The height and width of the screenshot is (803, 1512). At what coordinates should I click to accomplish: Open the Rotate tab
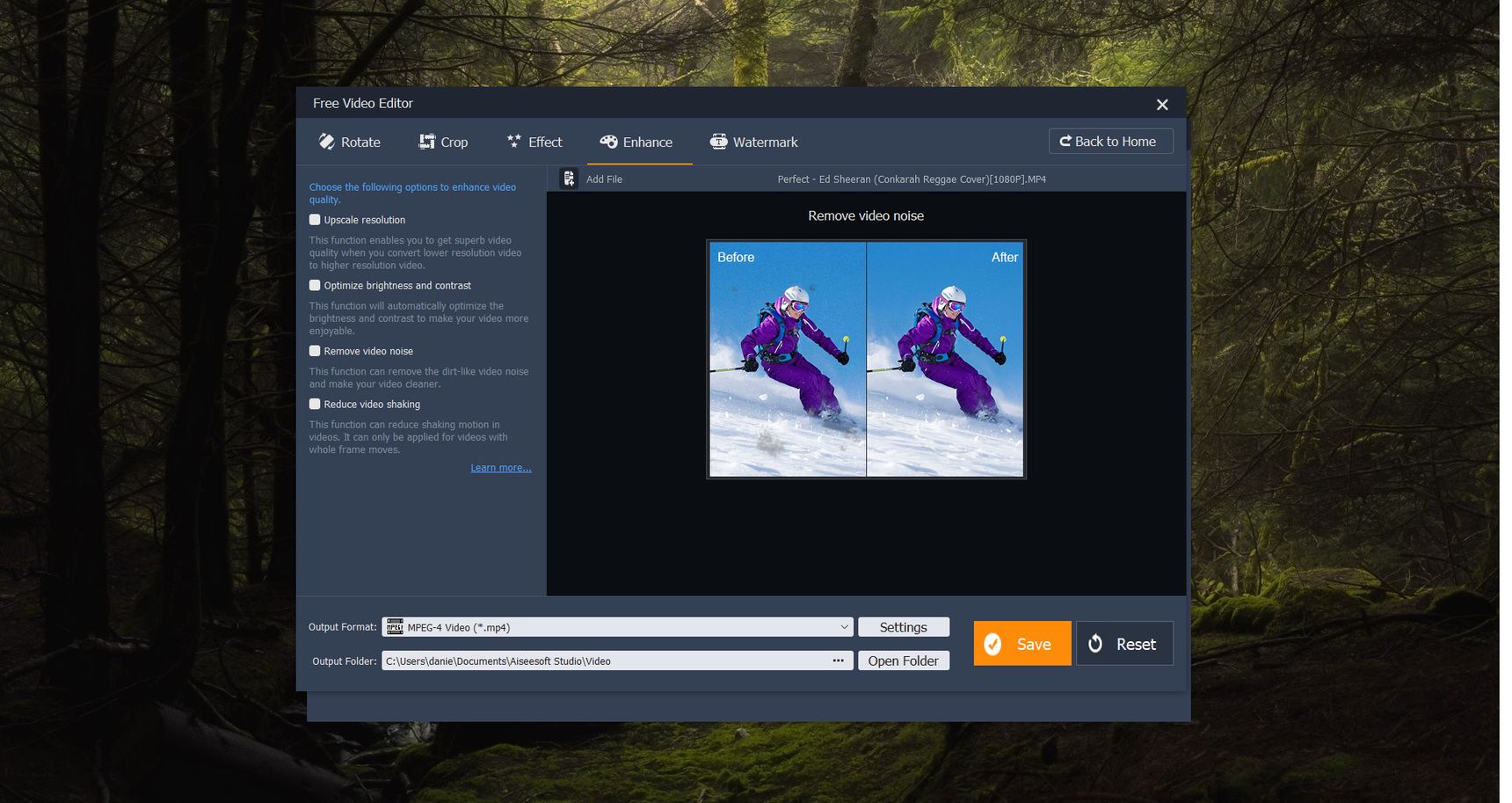point(349,142)
